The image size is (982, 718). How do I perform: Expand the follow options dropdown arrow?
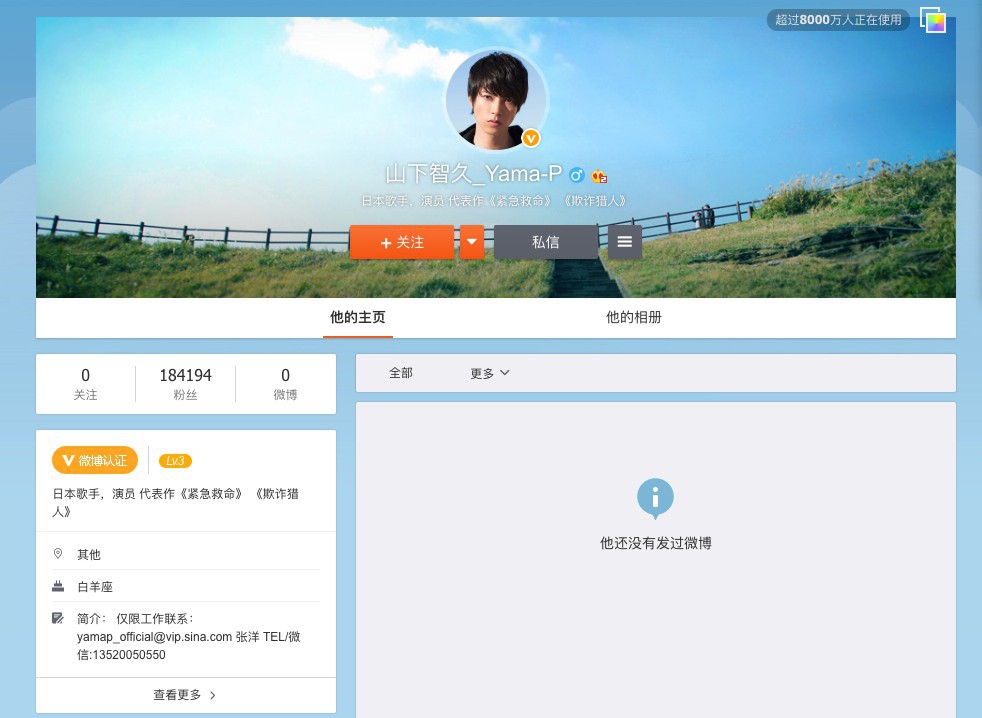[x=472, y=242]
